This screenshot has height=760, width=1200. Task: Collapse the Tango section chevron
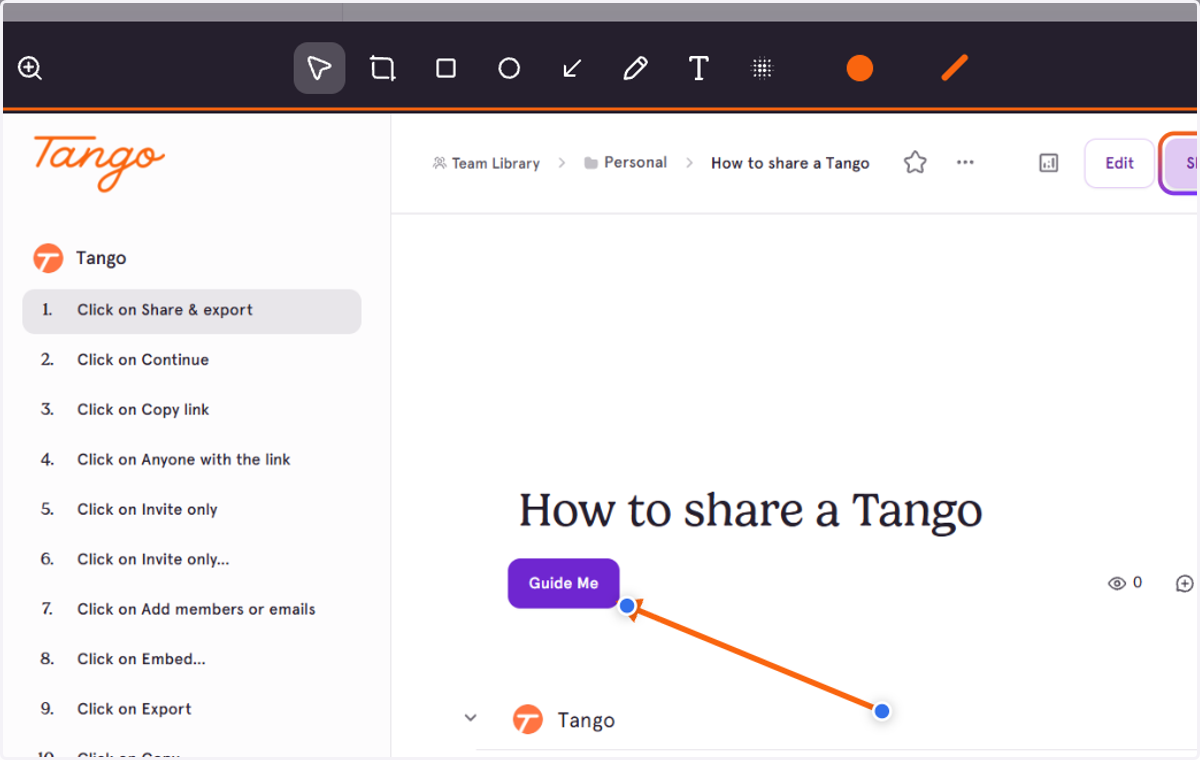pyautogui.click(x=470, y=718)
